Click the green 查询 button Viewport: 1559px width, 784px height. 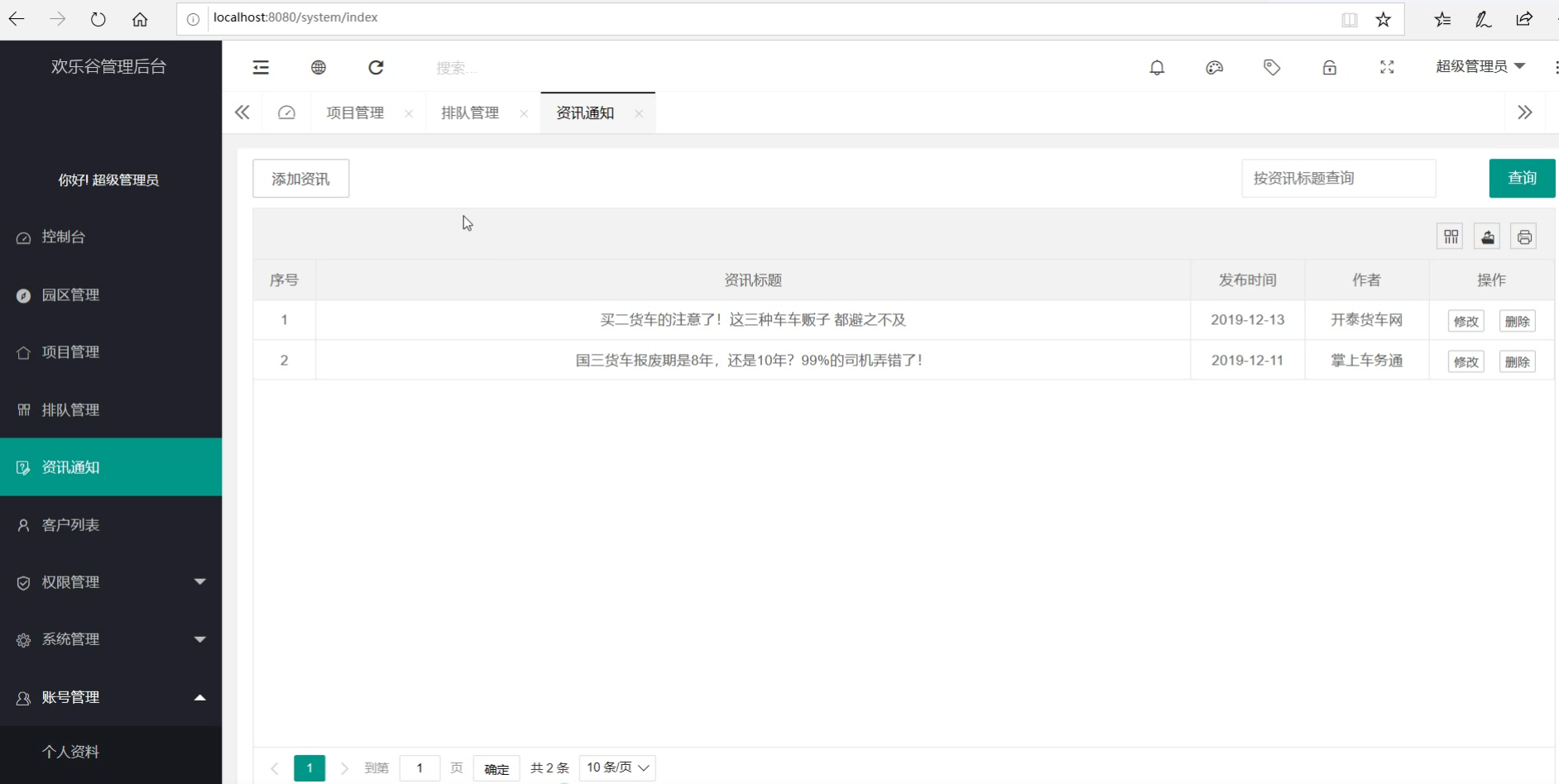coord(1522,179)
